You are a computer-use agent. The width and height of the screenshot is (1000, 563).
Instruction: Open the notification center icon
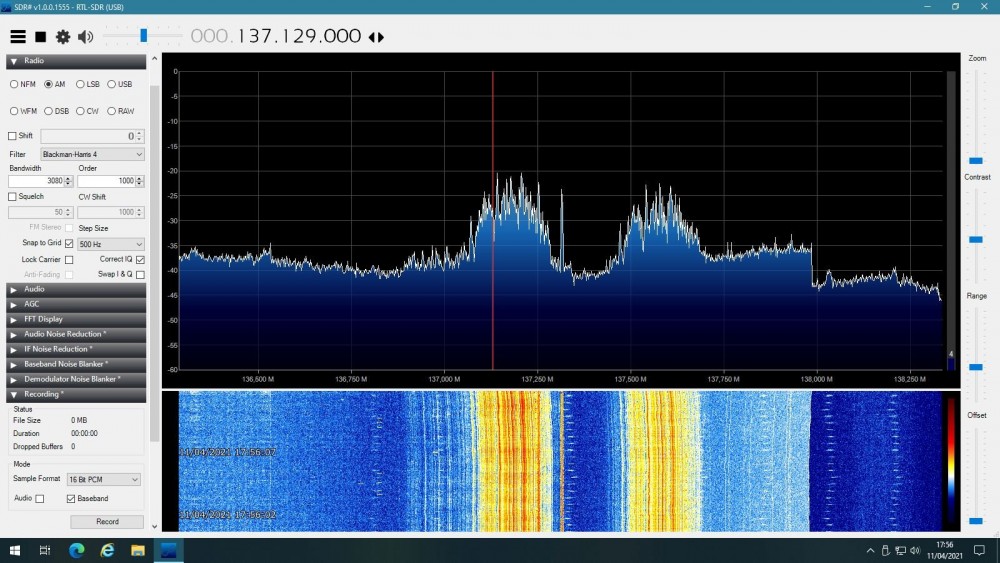pos(980,550)
